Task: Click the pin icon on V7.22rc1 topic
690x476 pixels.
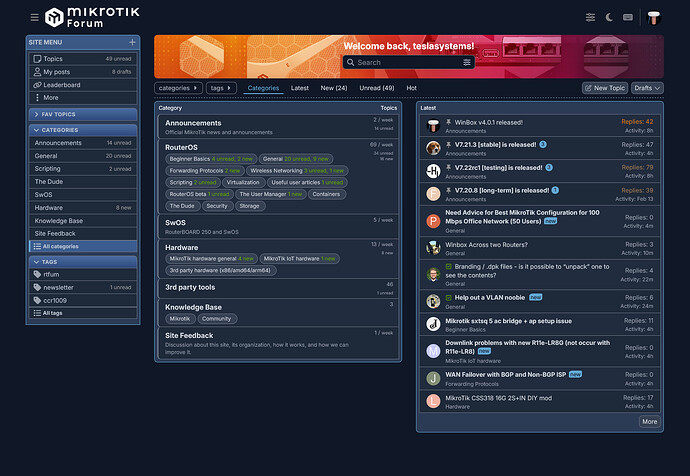Action: pyautogui.click(x=448, y=168)
